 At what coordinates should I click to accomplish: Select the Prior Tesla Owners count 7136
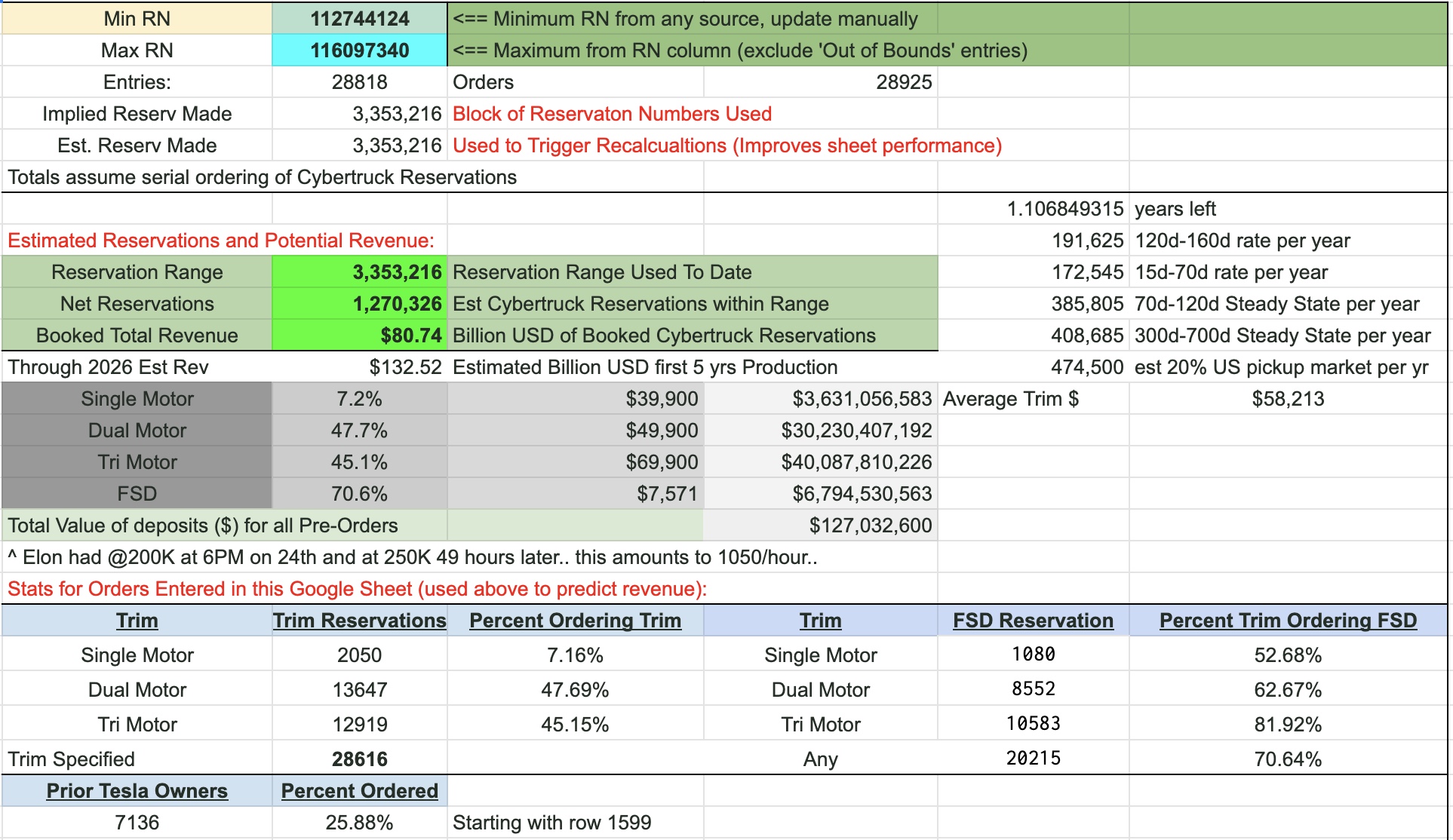tap(136, 823)
